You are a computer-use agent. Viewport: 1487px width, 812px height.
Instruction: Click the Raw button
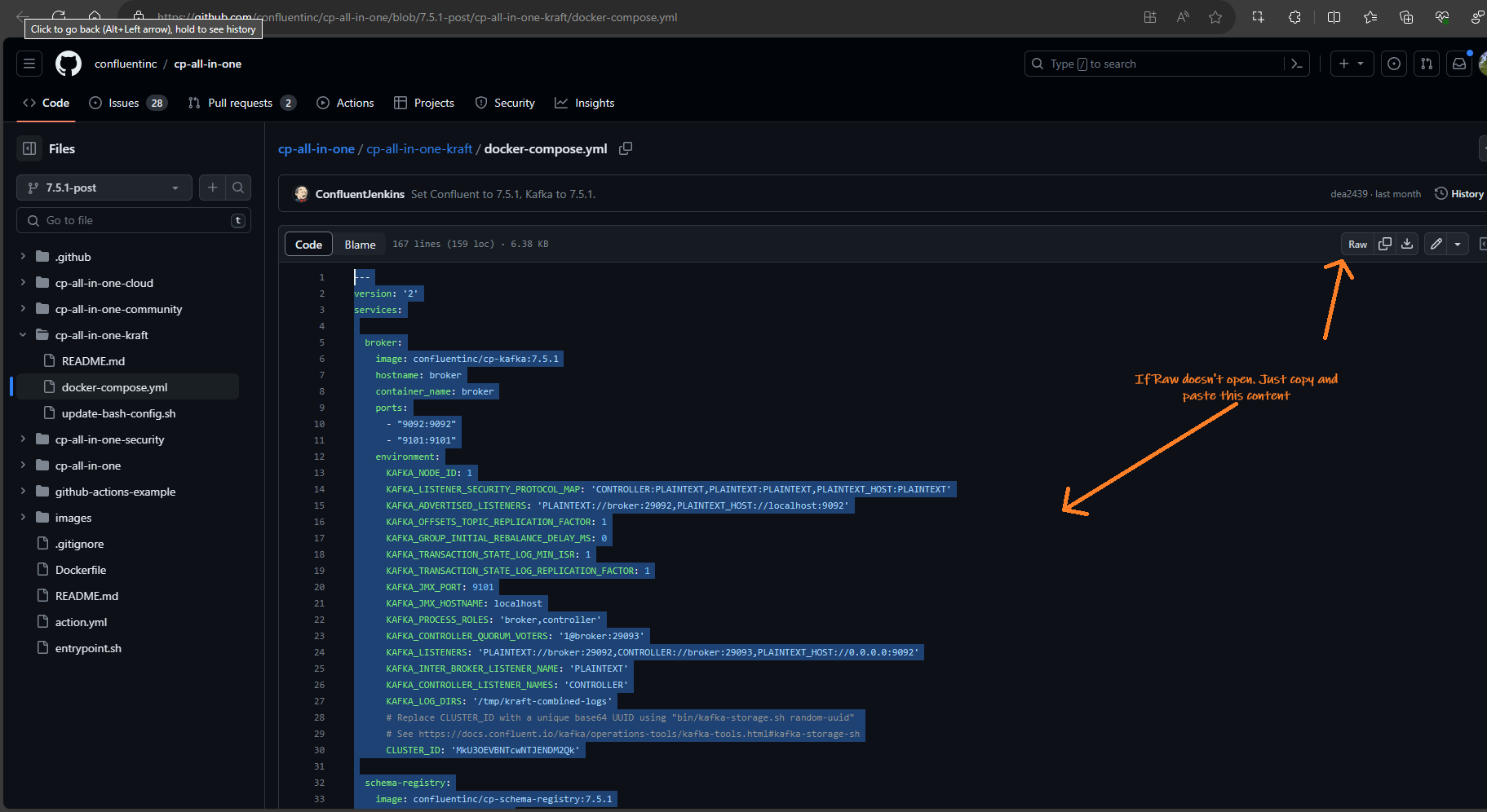[x=1357, y=244]
